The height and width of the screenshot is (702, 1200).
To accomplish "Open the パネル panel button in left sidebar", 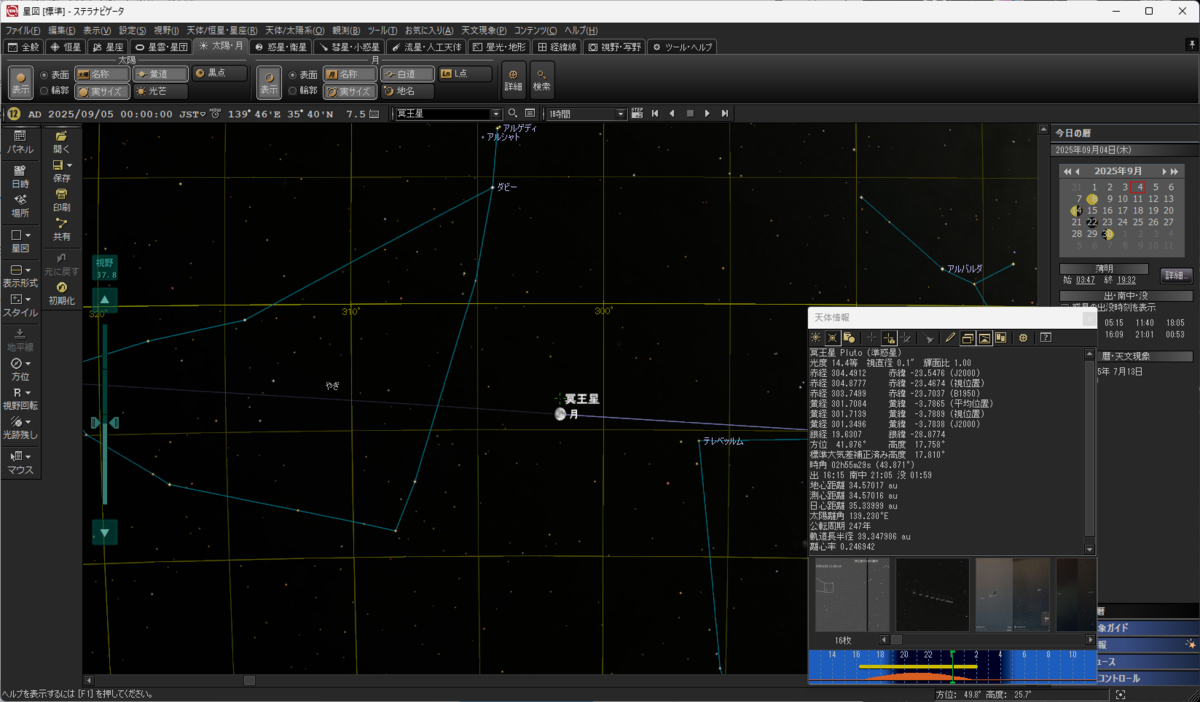I will pos(20,142).
